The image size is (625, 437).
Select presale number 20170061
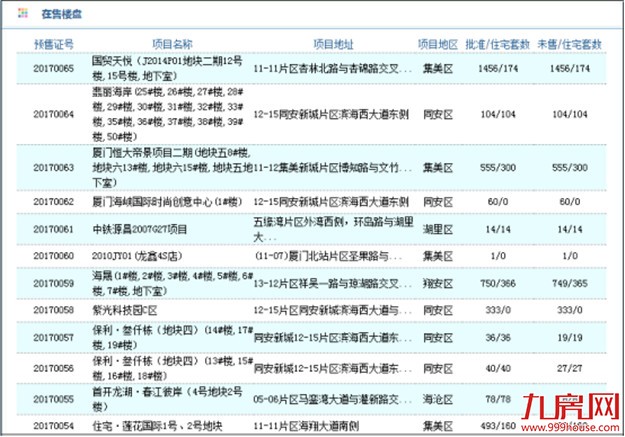(53, 229)
